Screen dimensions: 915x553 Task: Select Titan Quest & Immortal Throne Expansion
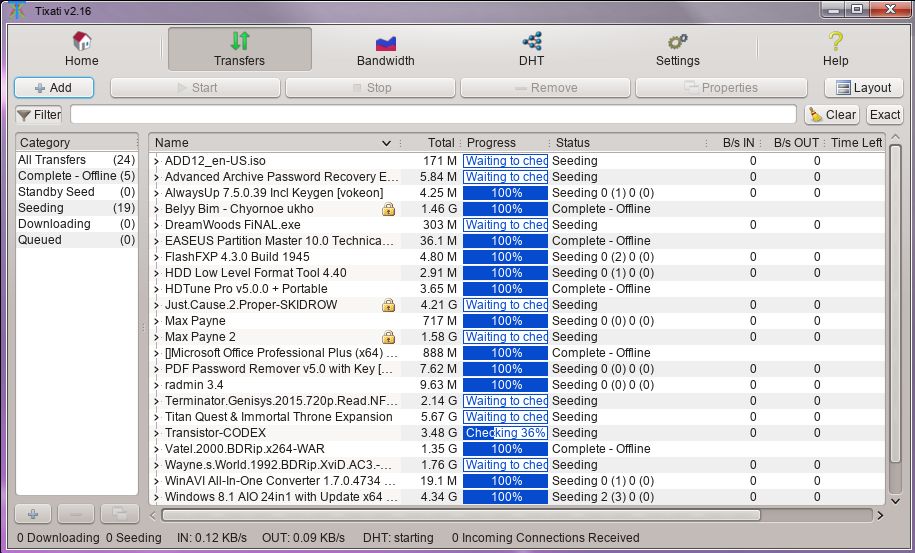click(278, 417)
